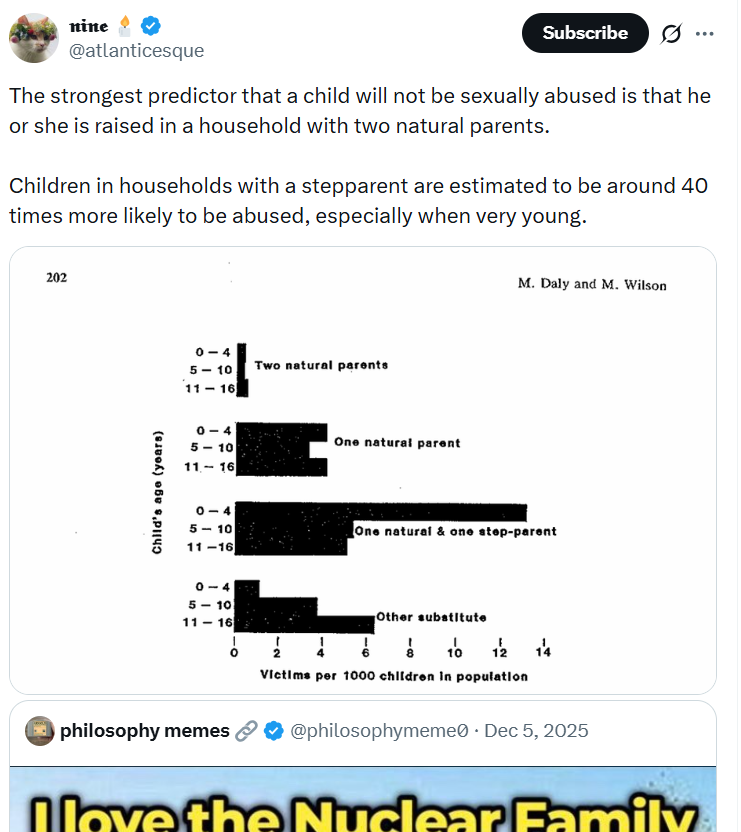741x832 pixels.
Task: Click the "nine" display name
Action: [89, 25]
